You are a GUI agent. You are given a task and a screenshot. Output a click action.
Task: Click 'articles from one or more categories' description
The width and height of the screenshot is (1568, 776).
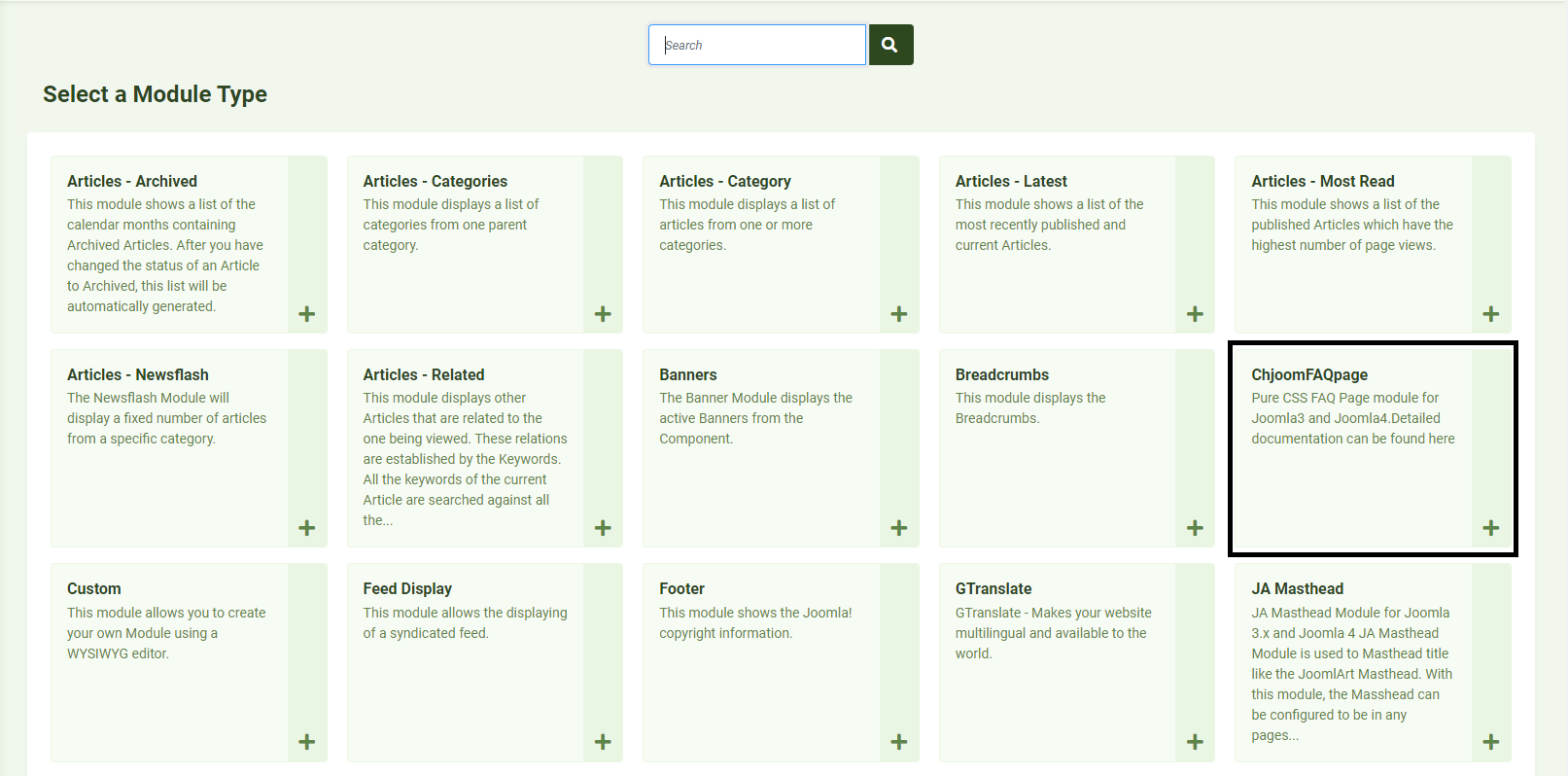736,235
